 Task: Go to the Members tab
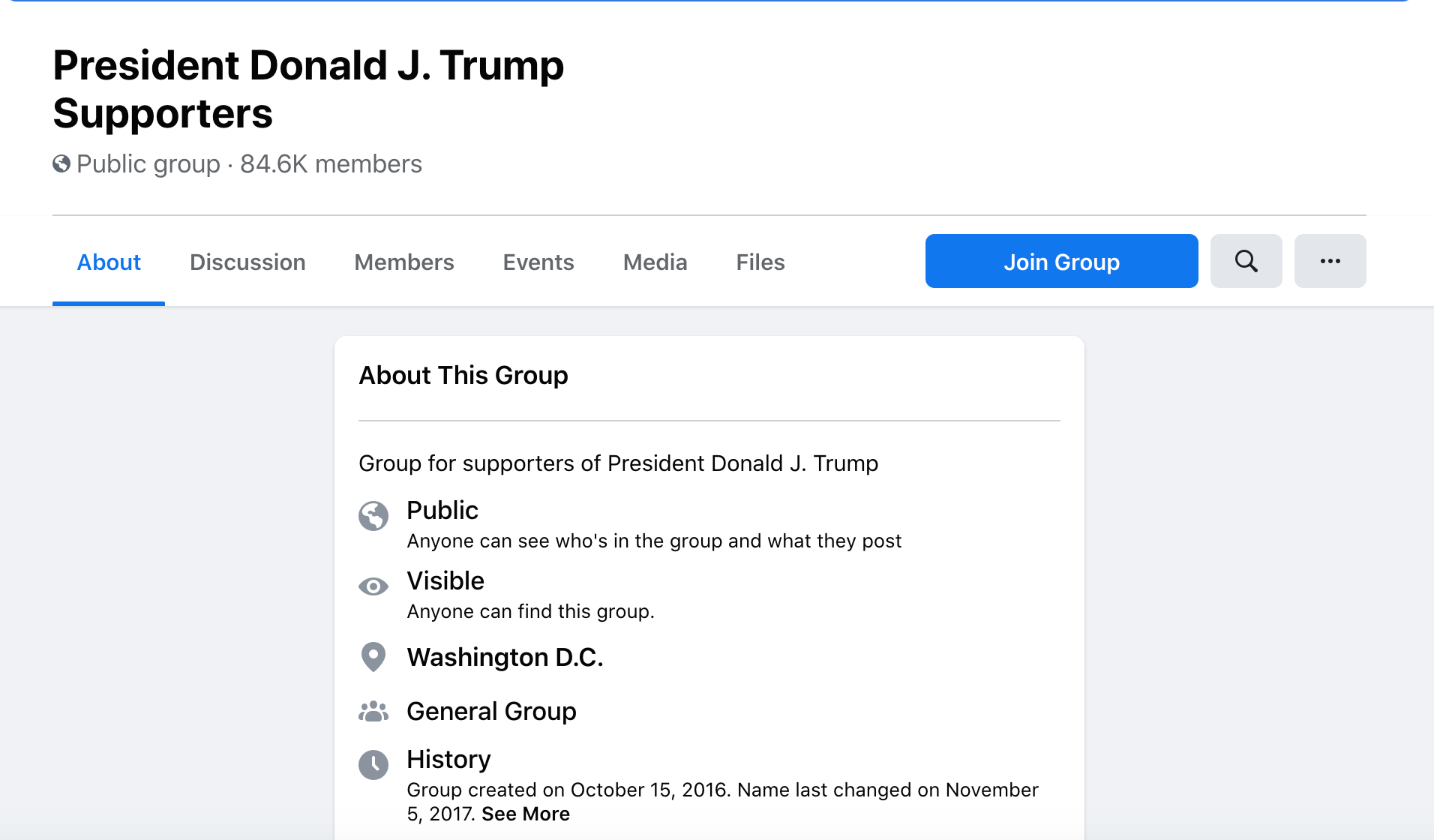pos(404,262)
